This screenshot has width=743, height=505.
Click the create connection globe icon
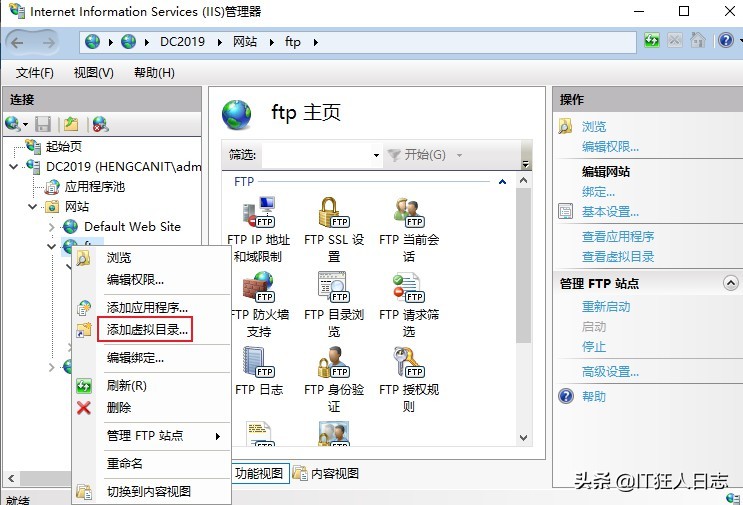(13, 124)
